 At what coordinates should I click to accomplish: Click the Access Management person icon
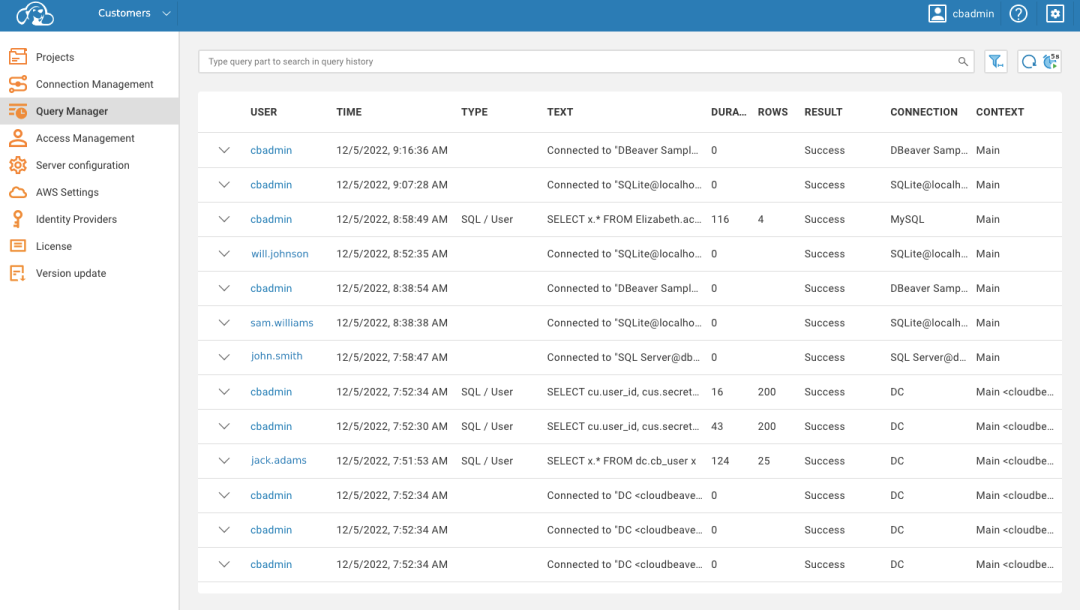tap(18, 138)
